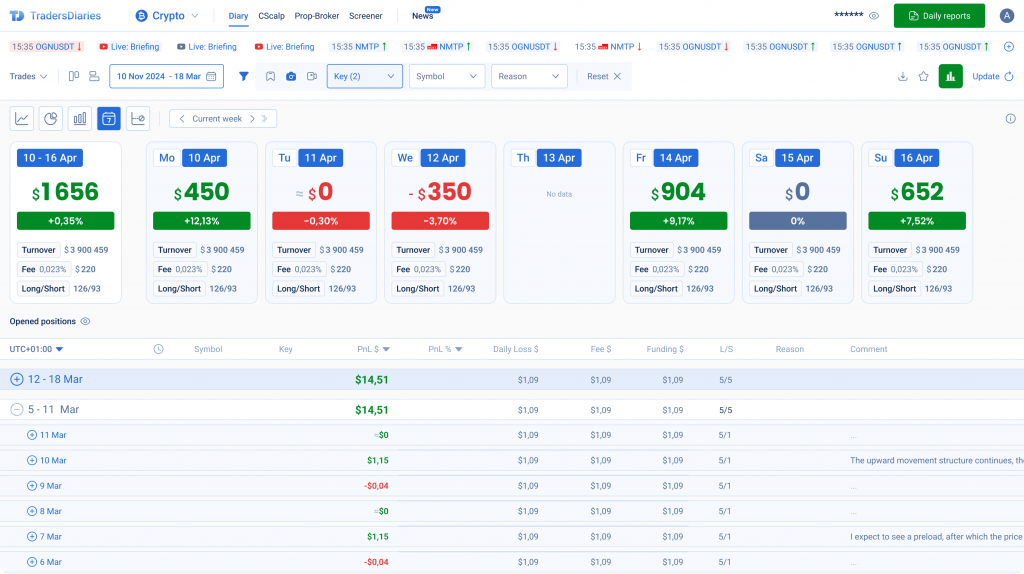The width and height of the screenshot is (1024, 574).
Task: Click the camera screenshot filter icon
Action: tap(291, 76)
